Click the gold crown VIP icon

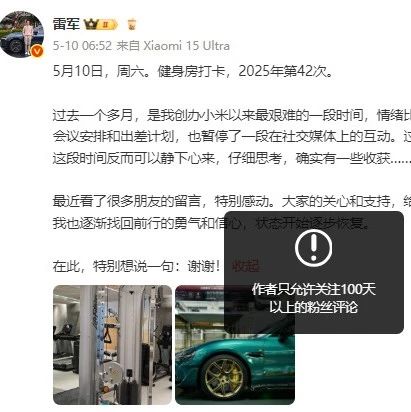[x=91, y=24]
